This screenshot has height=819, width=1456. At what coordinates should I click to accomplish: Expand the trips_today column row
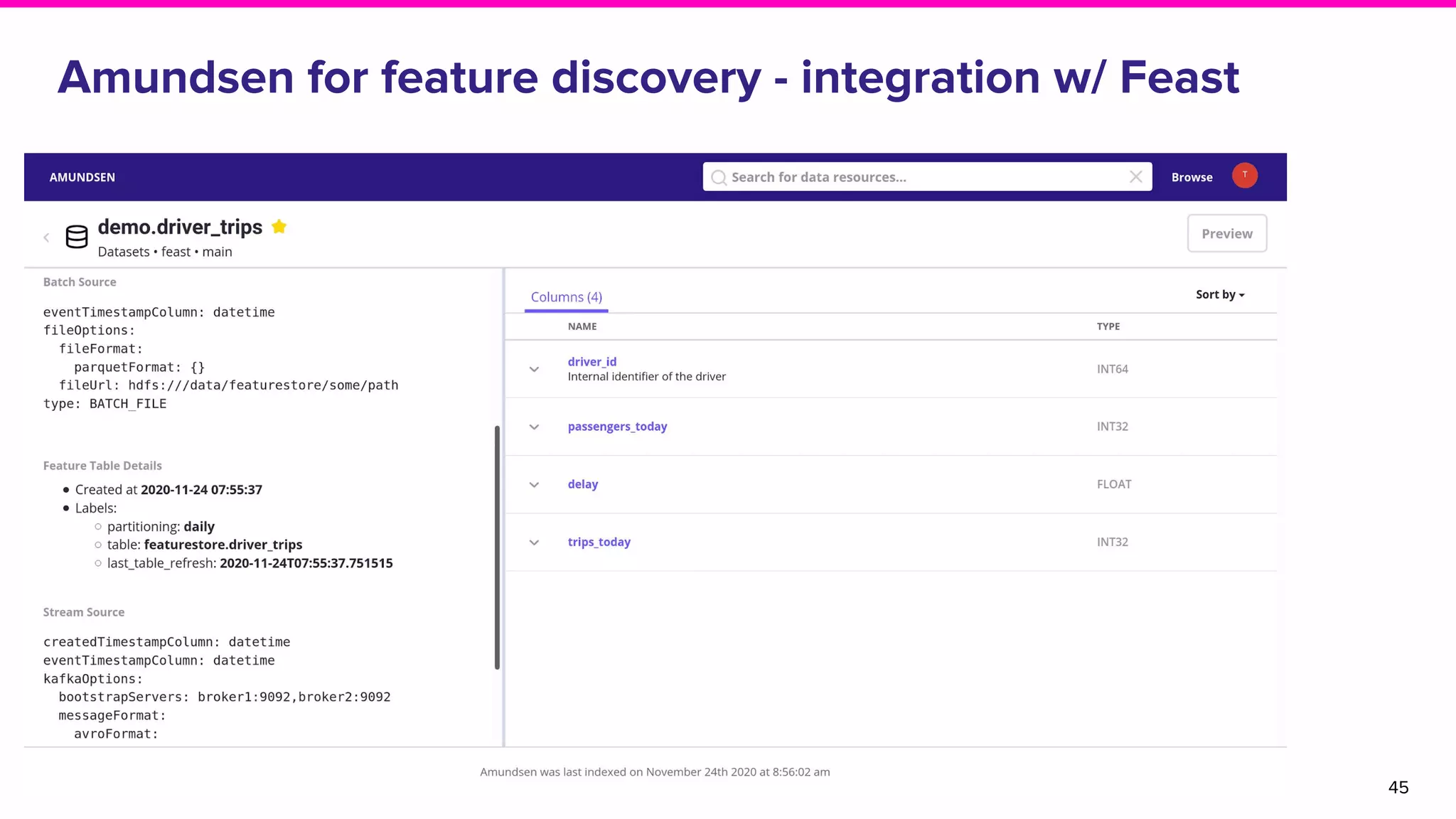click(x=534, y=542)
